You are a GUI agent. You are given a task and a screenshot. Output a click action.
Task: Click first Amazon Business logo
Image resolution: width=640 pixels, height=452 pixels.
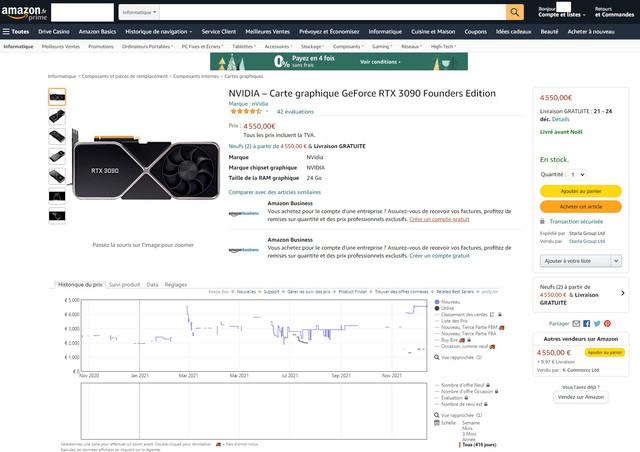click(x=244, y=213)
